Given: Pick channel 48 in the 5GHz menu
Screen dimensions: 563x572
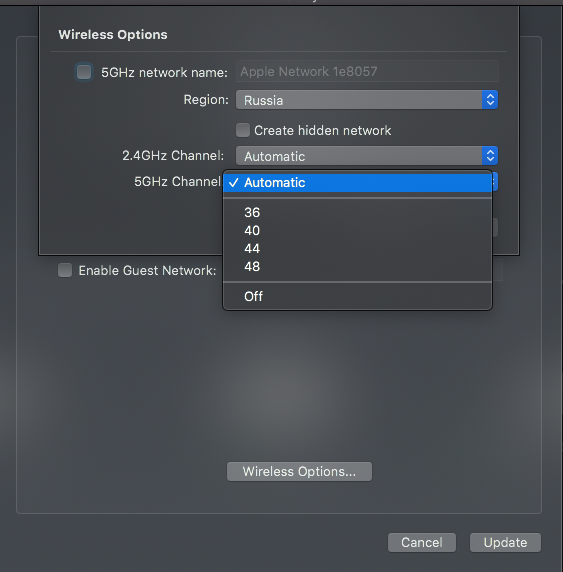Looking at the screenshot, I should point(358,267).
